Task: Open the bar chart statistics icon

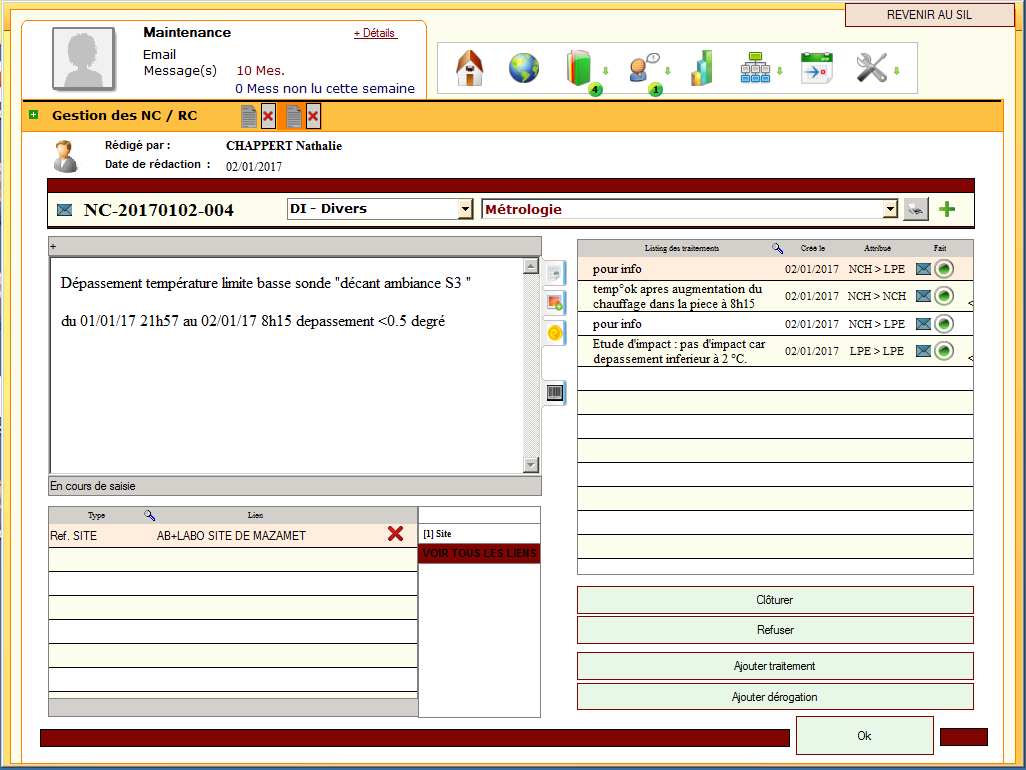Action: [x=702, y=69]
